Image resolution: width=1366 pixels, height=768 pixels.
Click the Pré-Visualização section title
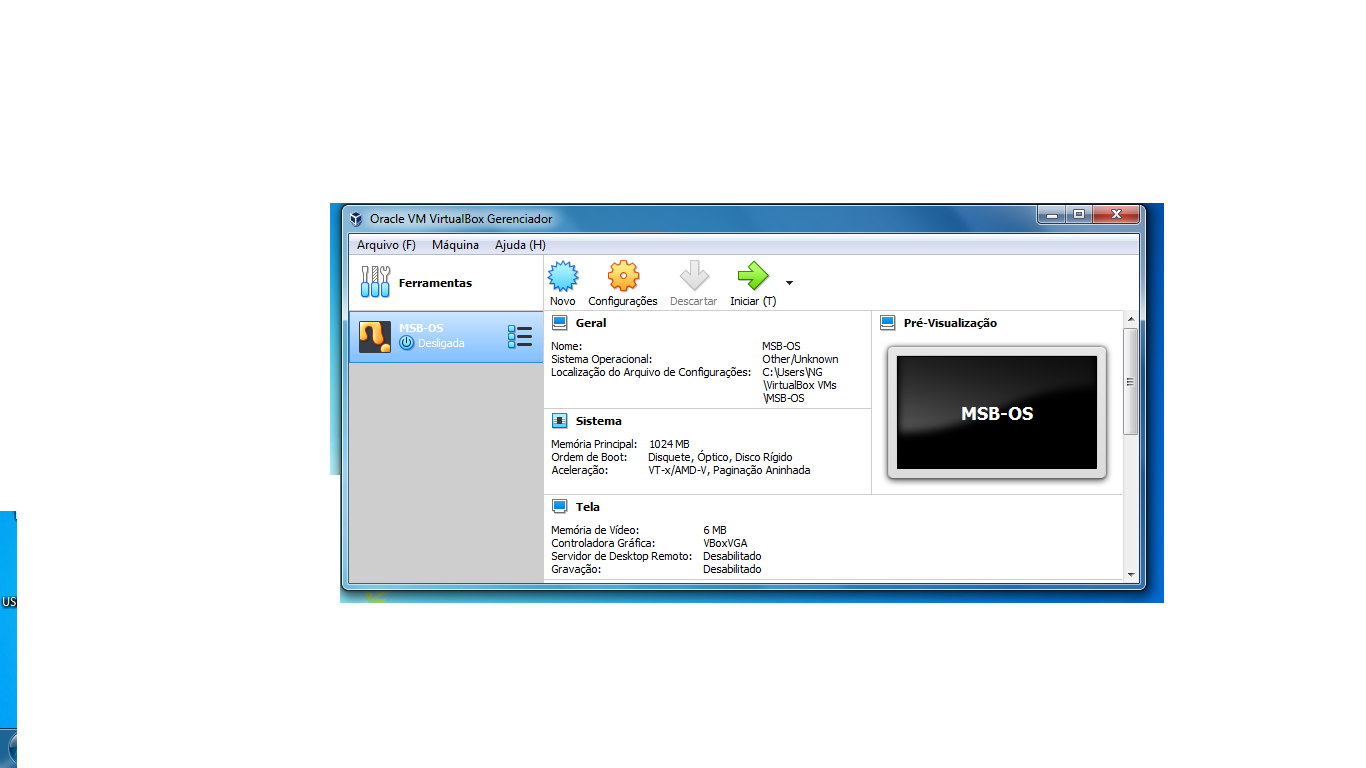[x=950, y=323]
